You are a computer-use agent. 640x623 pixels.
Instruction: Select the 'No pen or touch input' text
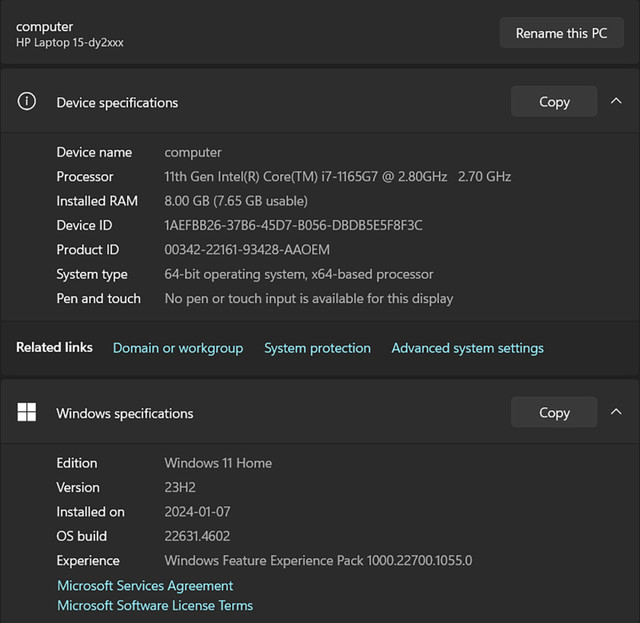coord(230,299)
